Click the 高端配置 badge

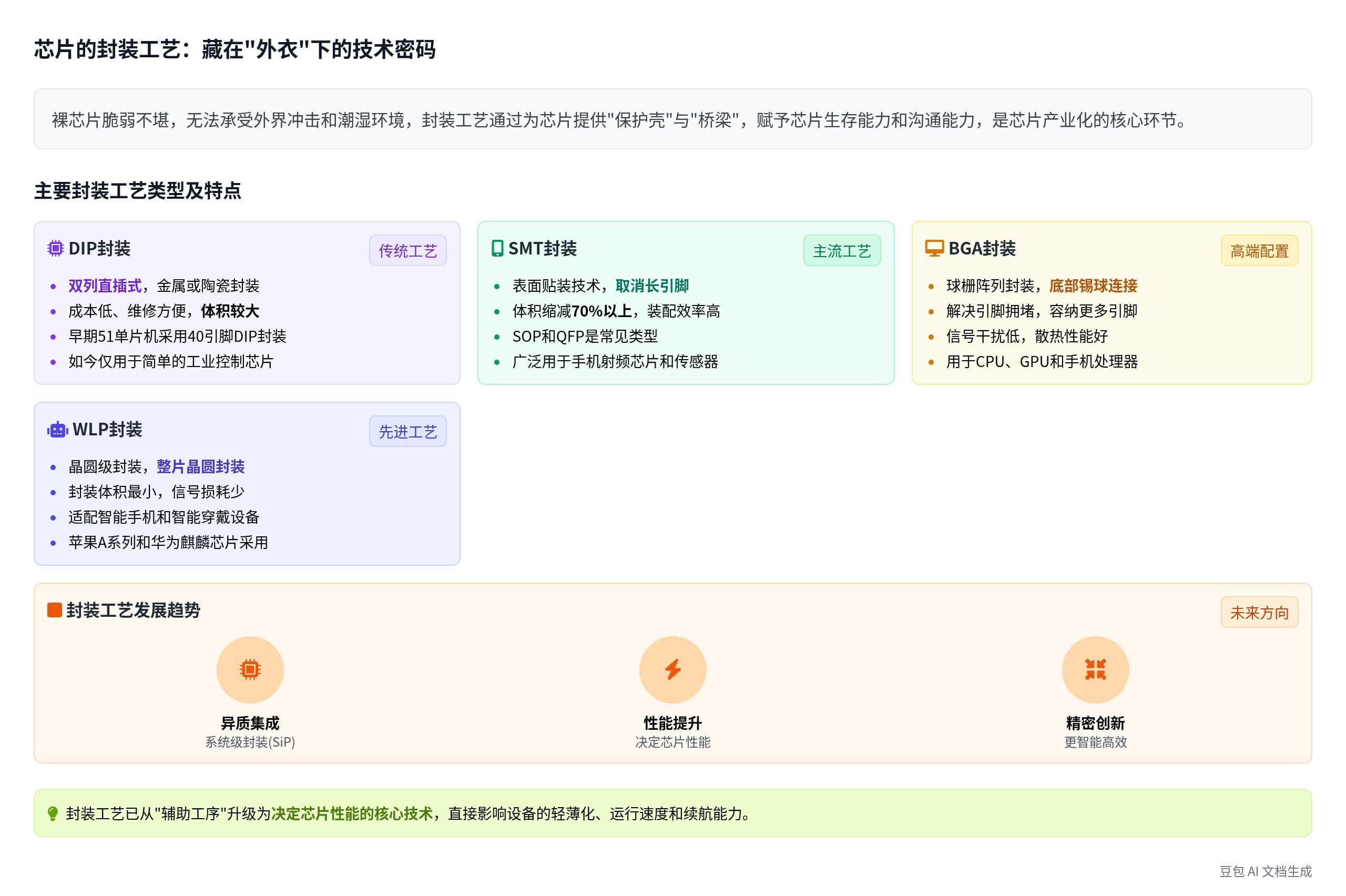pyautogui.click(x=1259, y=251)
